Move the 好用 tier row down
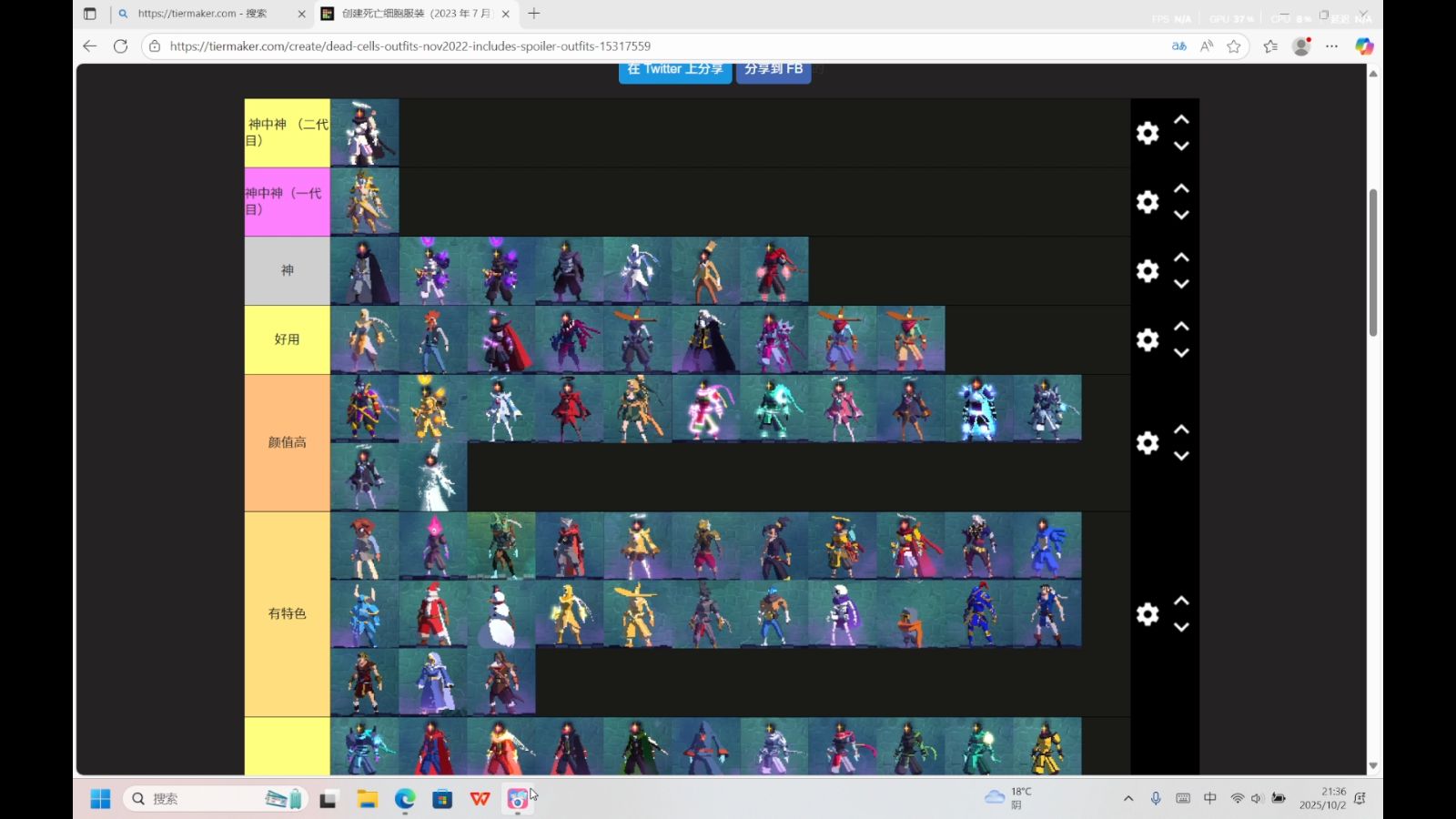1456x819 pixels. click(1181, 353)
